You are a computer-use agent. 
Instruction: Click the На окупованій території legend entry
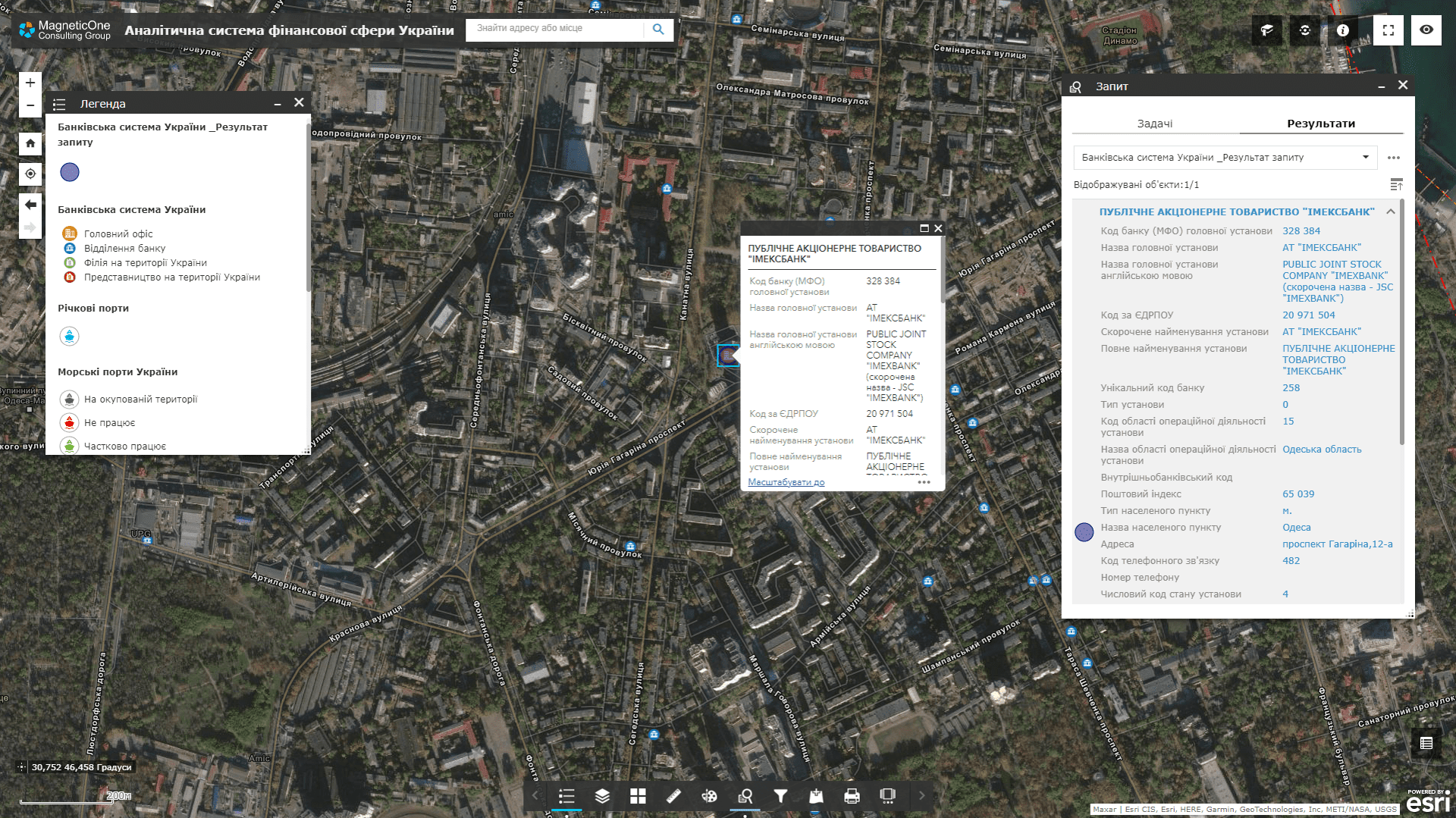tap(140, 400)
